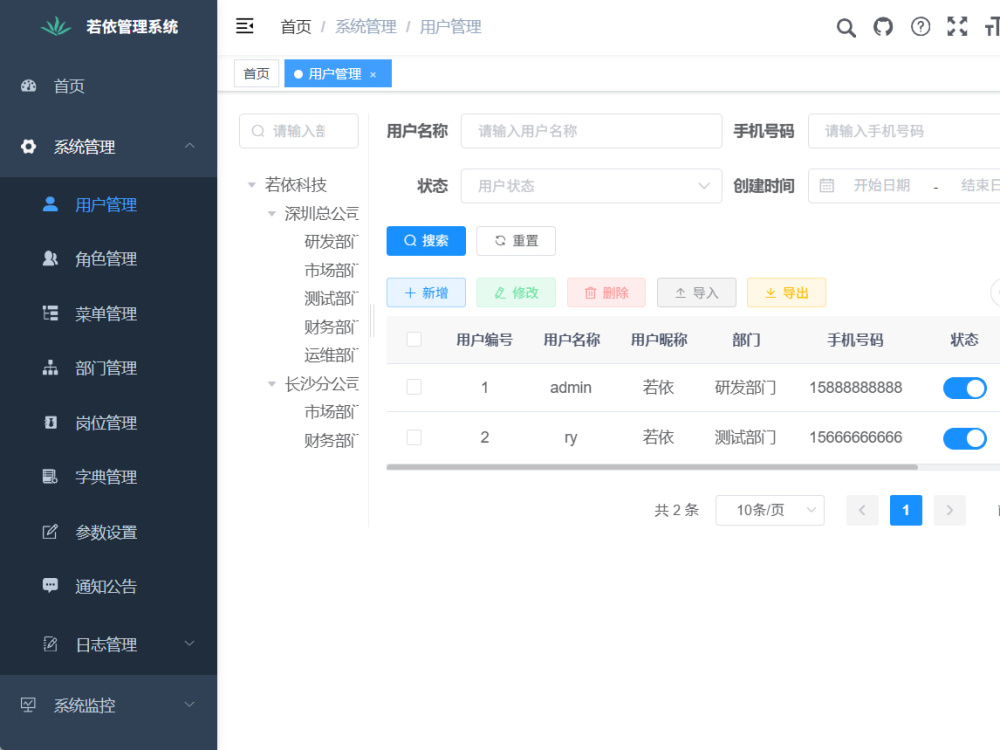1000x750 pixels.
Task: Open 部门管理 in the sidebar
Action: pyautogui.click(x=108, y=368)
